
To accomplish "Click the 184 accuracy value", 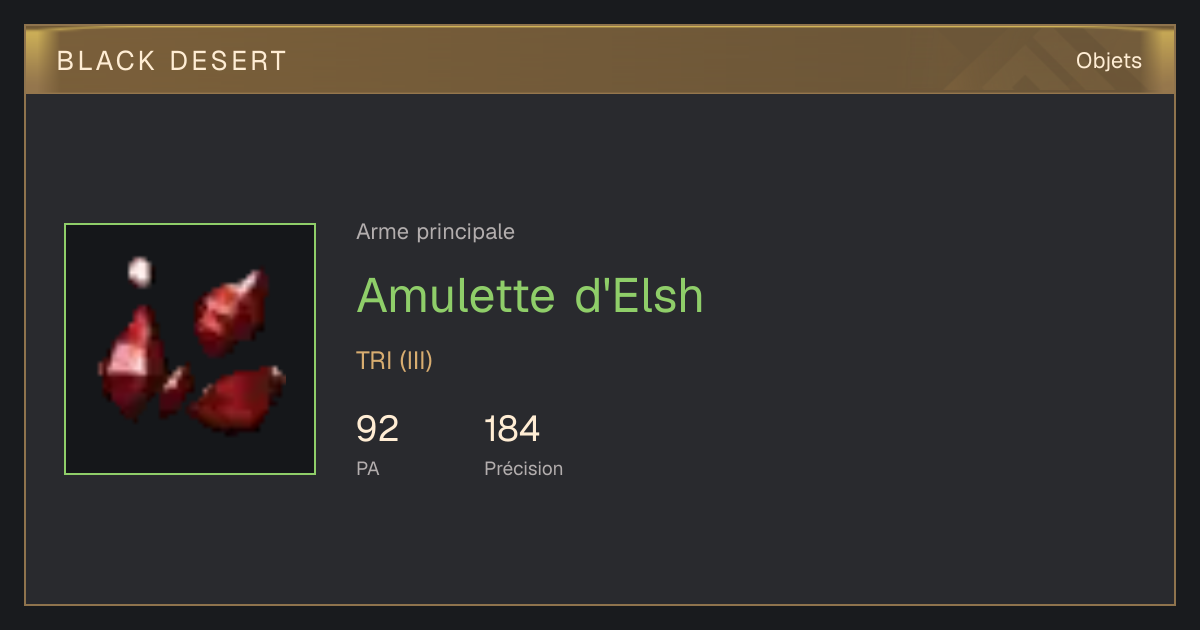I will 512,429.
